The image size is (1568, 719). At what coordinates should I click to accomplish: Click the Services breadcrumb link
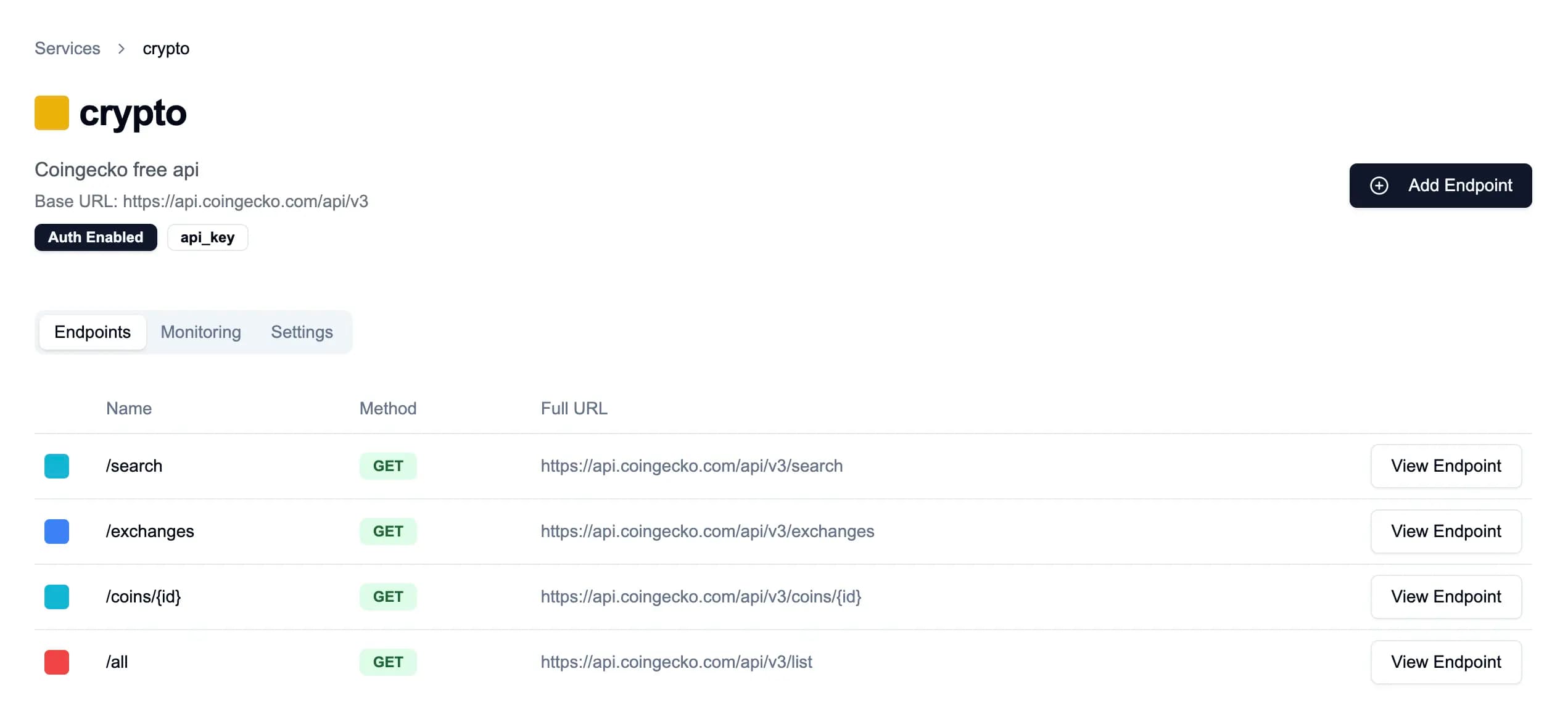coord(67,47)
